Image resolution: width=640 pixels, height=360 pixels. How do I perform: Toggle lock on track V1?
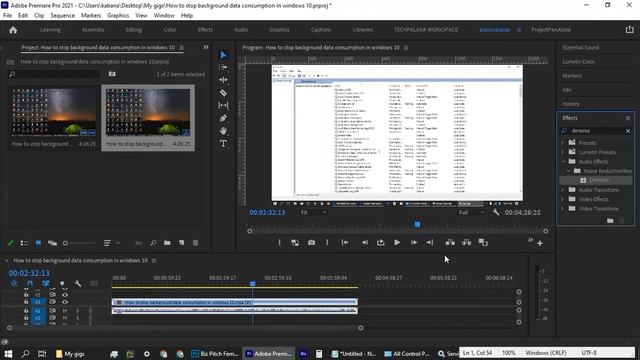pos(26,302)
